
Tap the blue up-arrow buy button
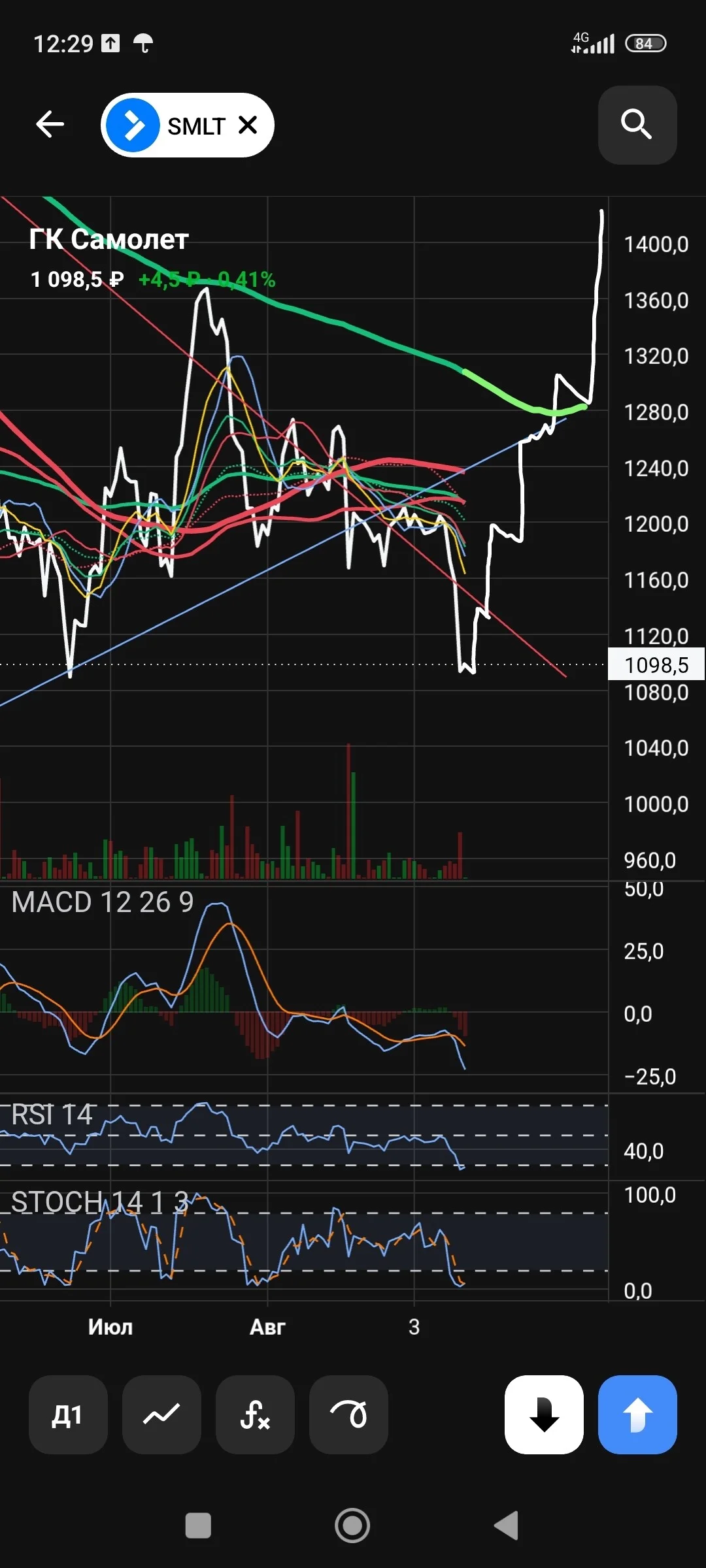(x=637, y=1414)
